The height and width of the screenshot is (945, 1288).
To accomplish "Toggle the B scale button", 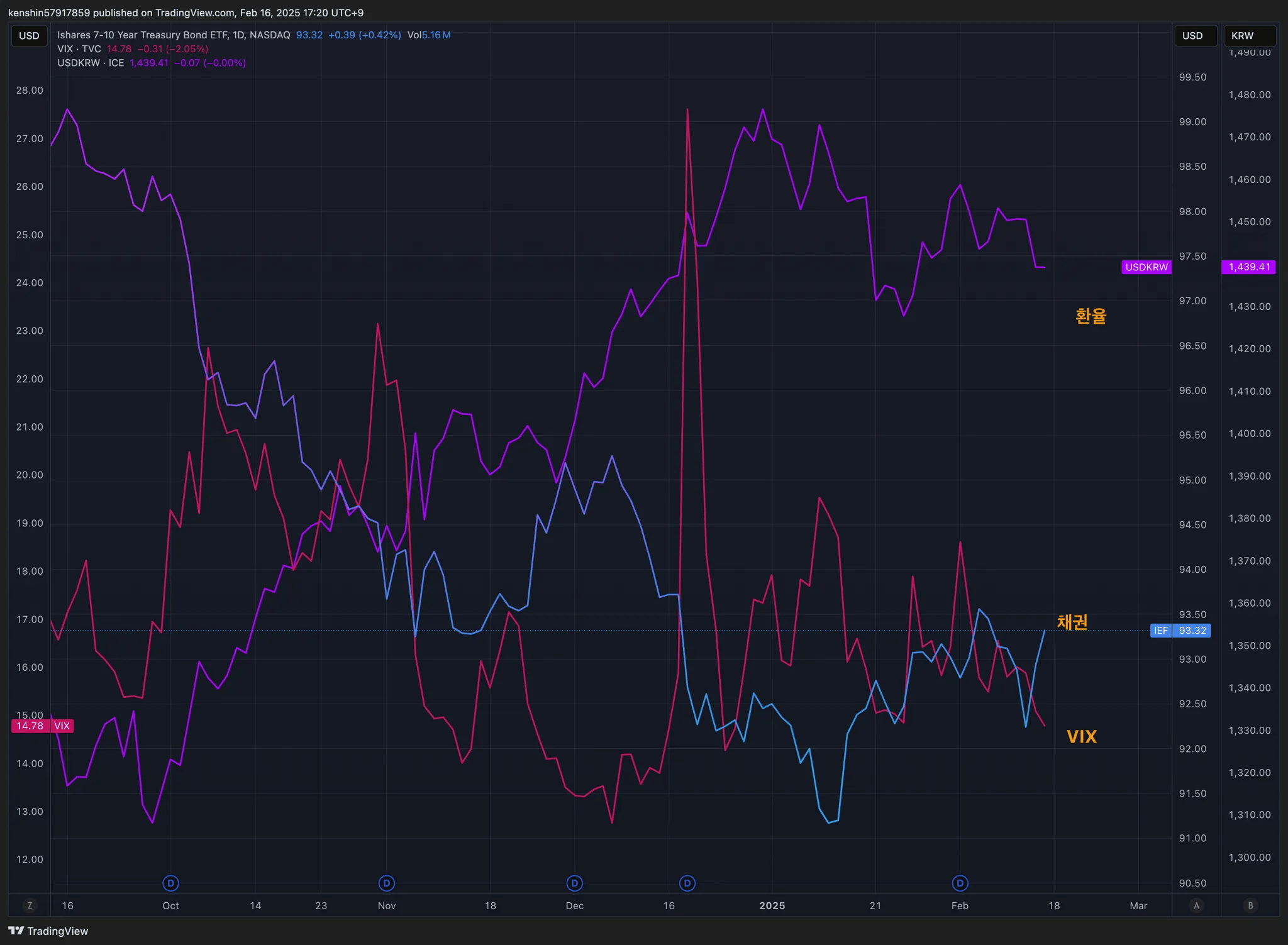I will point(1250,905).
